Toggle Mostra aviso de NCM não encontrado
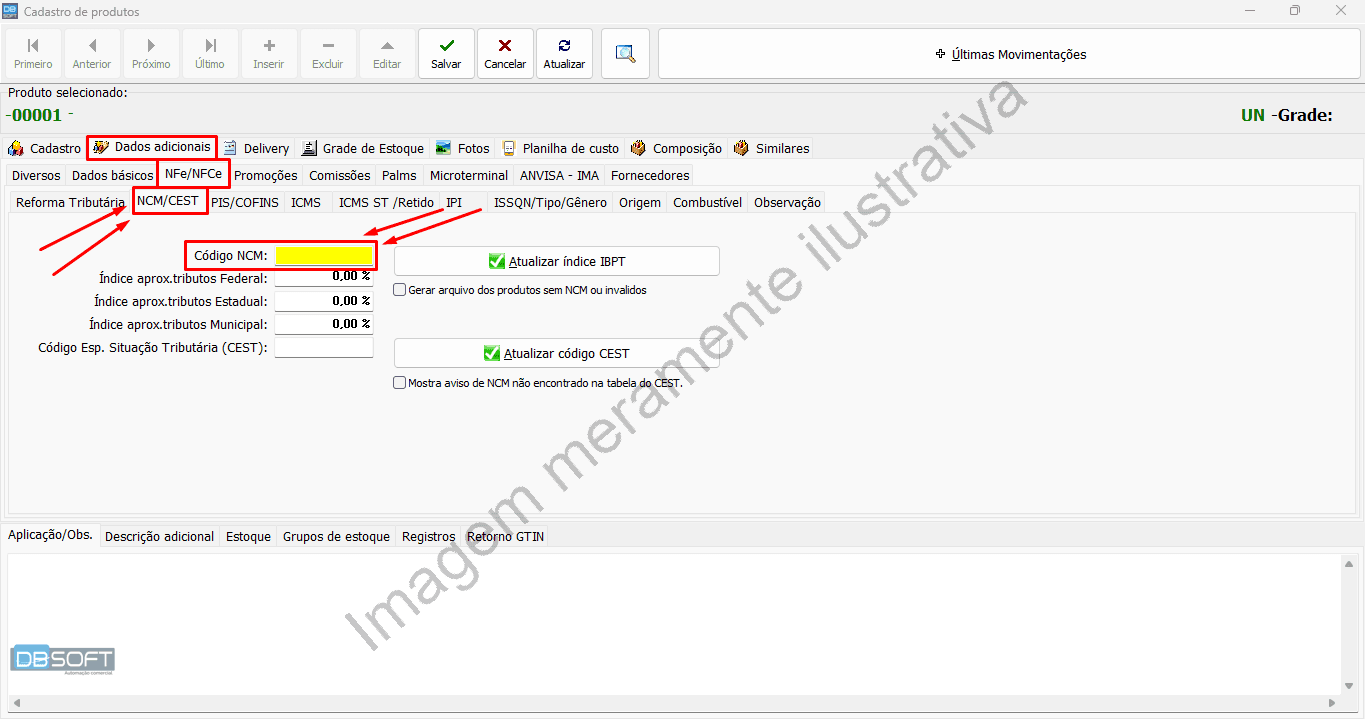 click(x=400, y=383)
